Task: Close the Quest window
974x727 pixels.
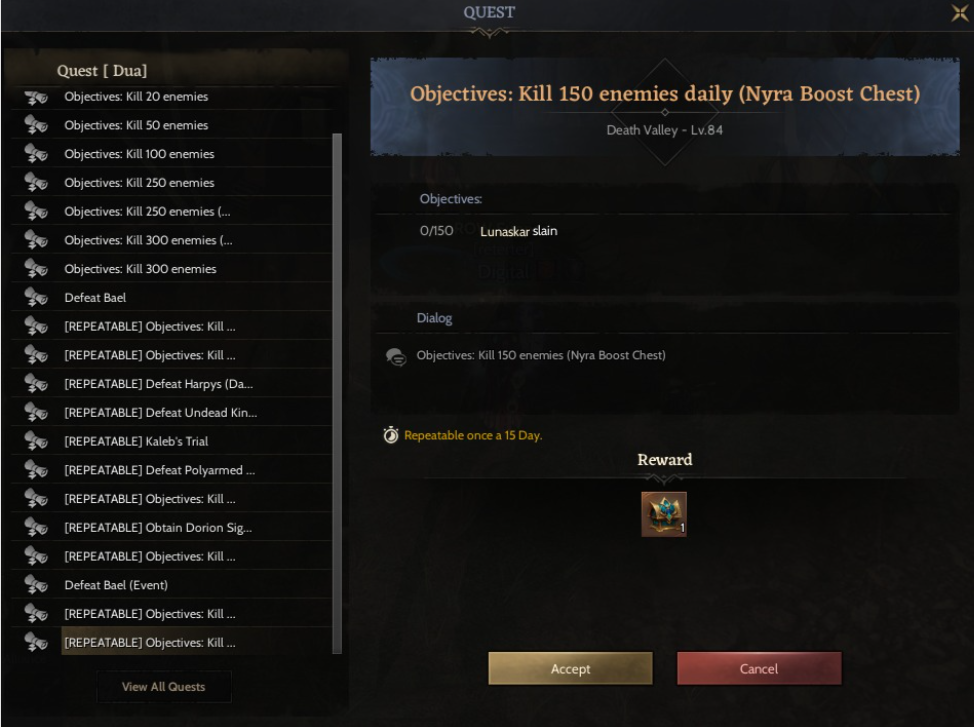Action: coord(960,12)
